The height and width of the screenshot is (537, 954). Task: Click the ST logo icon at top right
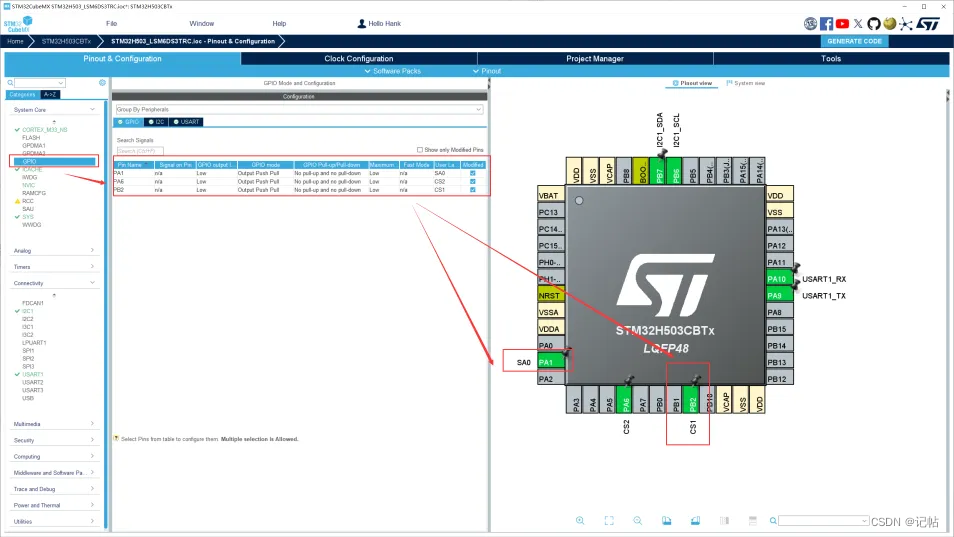point(928,24)
